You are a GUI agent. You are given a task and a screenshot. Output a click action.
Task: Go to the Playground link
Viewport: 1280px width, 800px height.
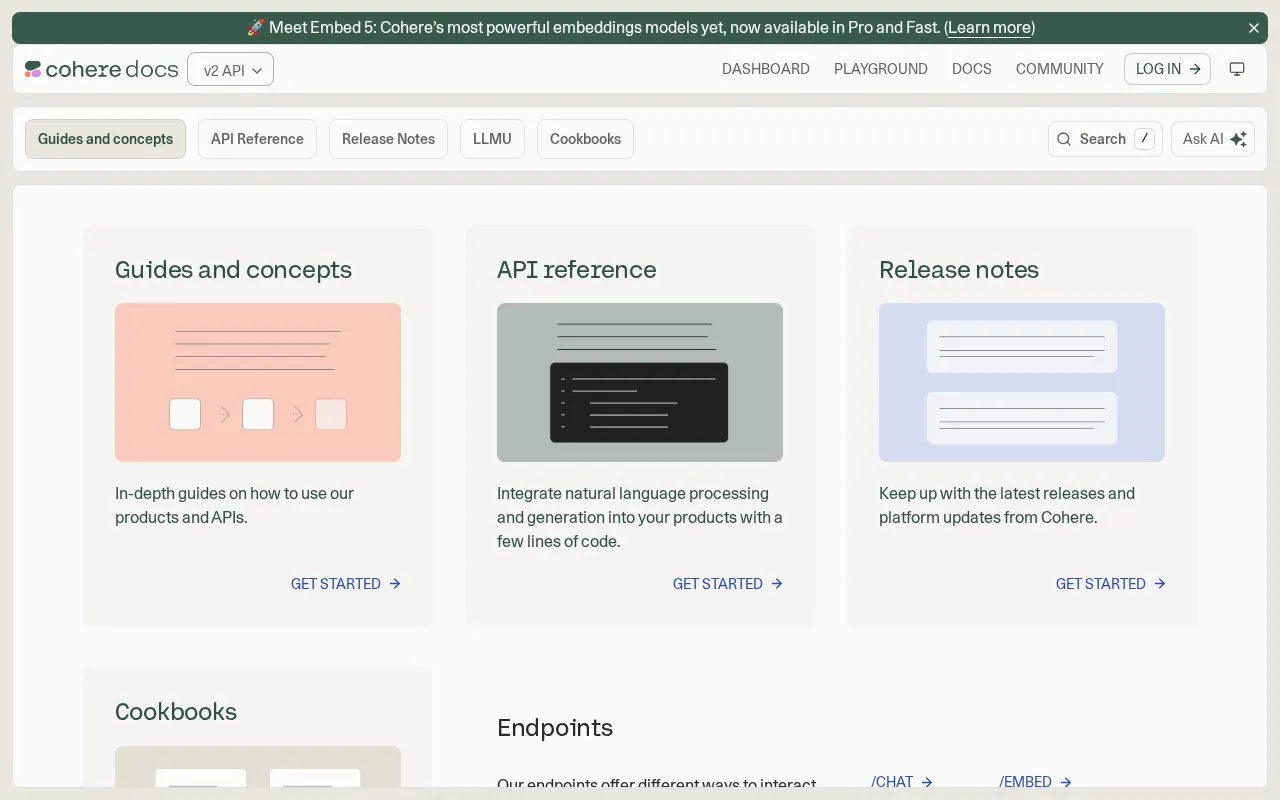881,69
